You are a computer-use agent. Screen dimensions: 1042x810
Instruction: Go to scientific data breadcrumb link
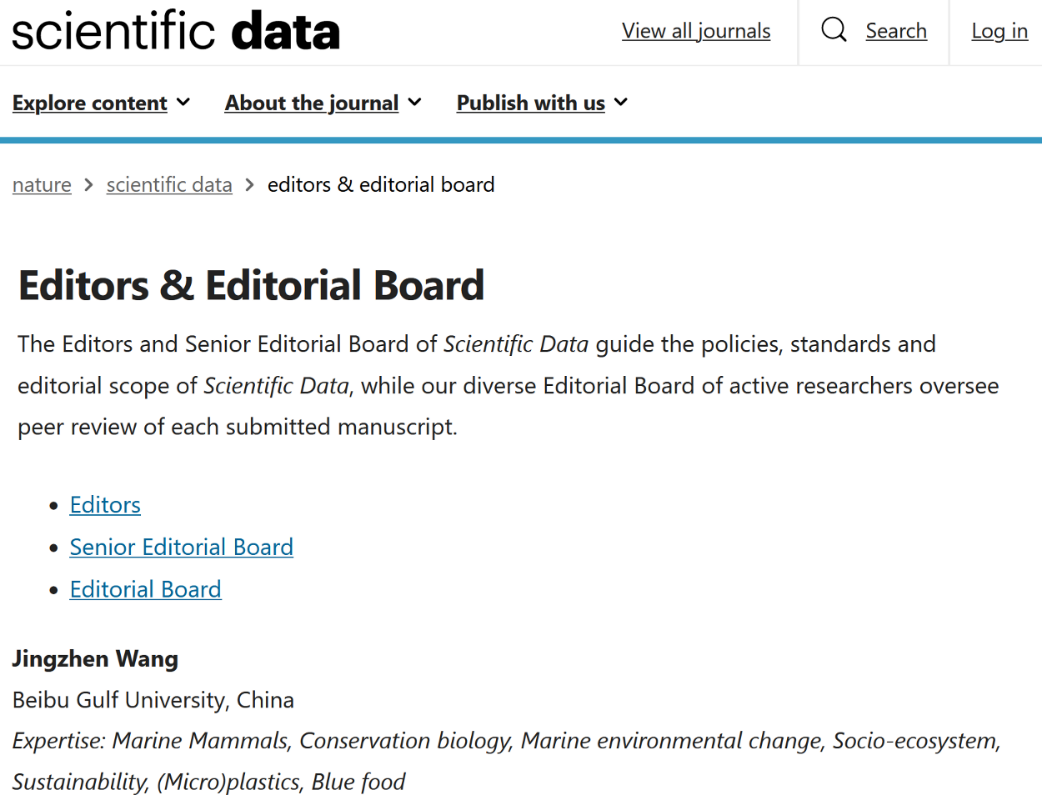(x=169, y=185)
